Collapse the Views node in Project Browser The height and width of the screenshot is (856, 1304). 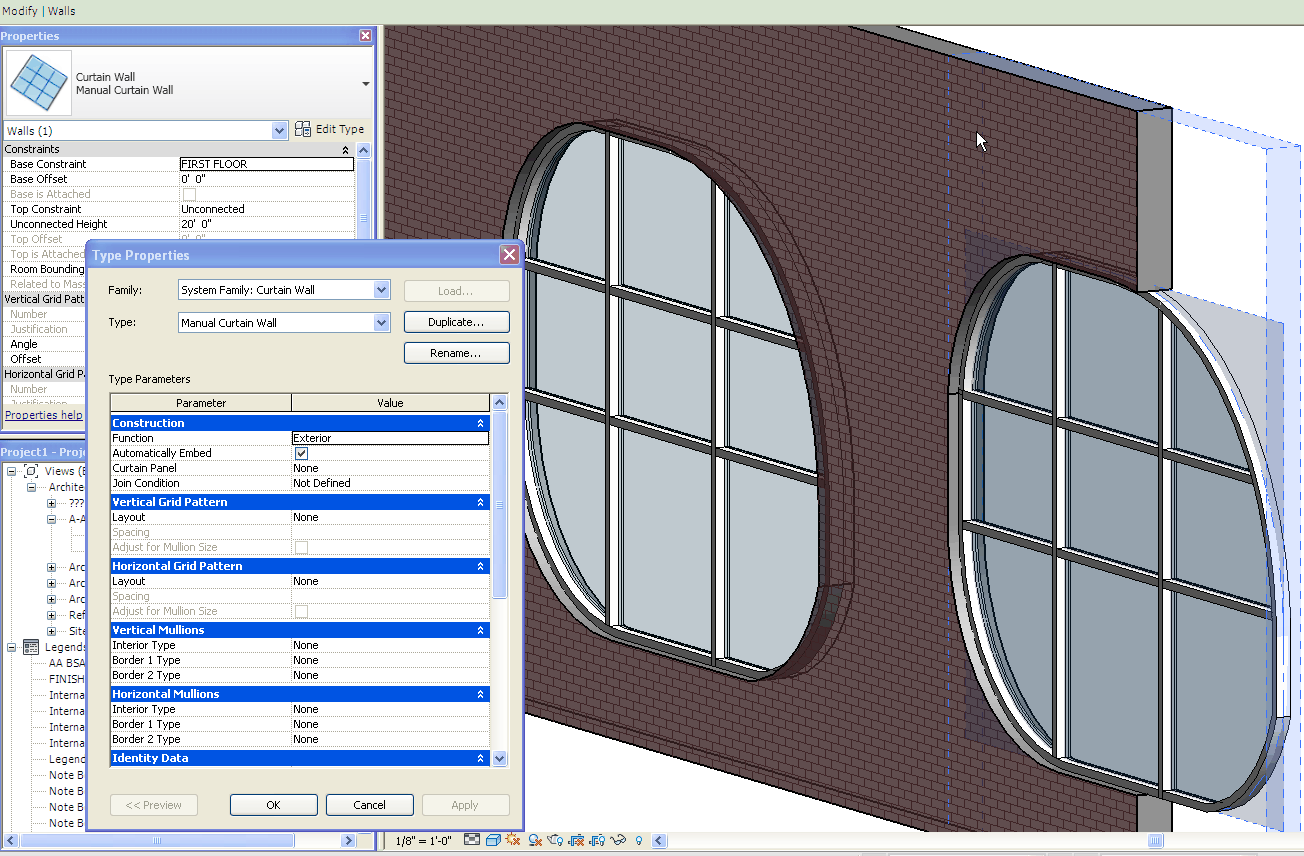pyautogui.click(x=12, y=471)
